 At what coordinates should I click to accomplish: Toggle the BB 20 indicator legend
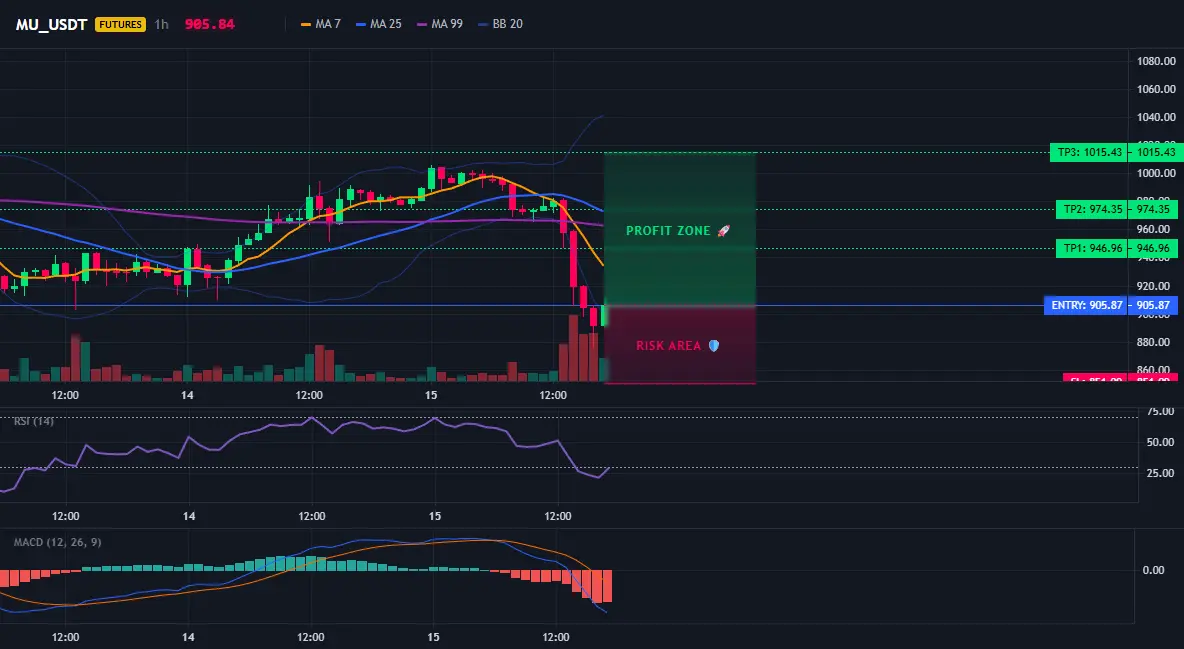[x=501, y=24]
